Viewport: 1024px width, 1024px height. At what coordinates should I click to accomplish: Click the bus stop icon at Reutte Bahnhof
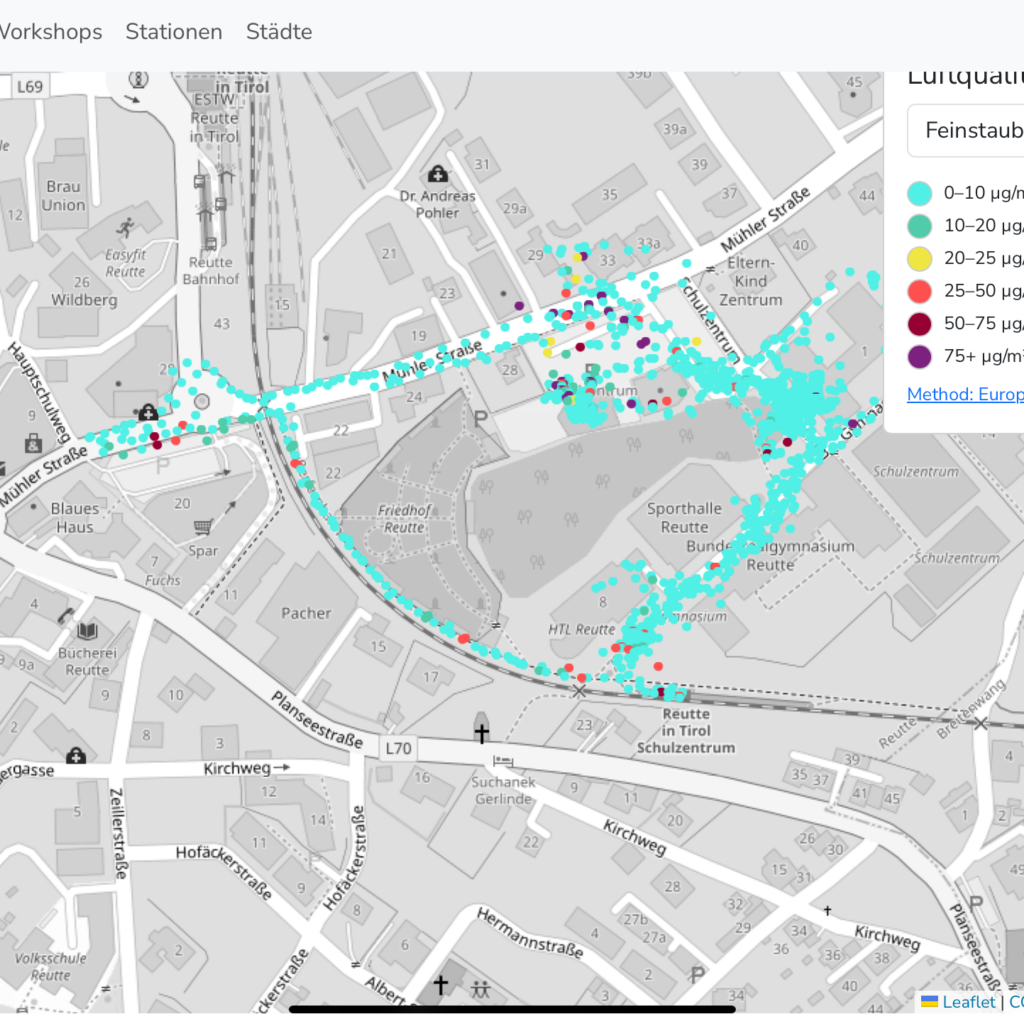point(210,243)
